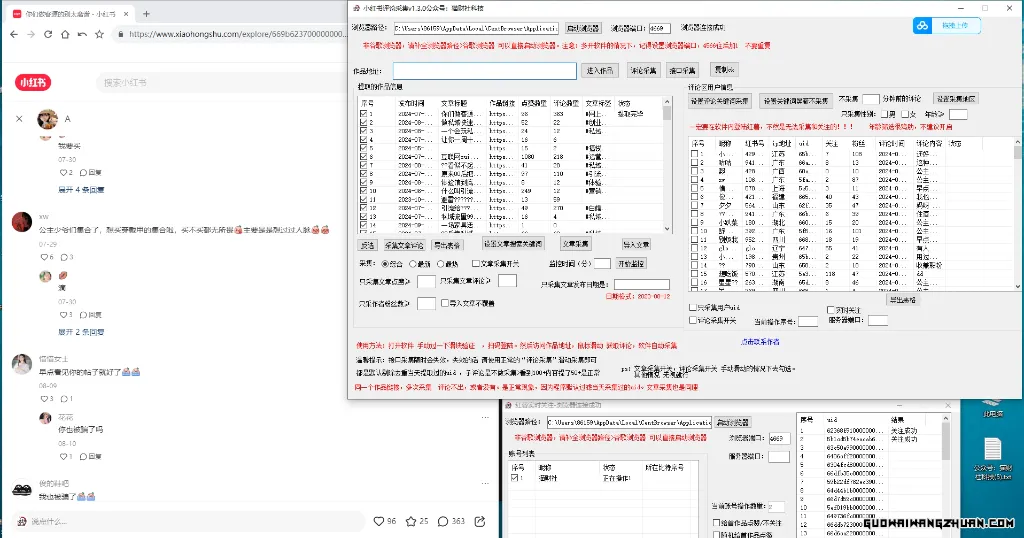Screen dimensions: 1024x538
Task: Toggle the 文章采集开关 checkbox
Action: click(x=475, y=264)
